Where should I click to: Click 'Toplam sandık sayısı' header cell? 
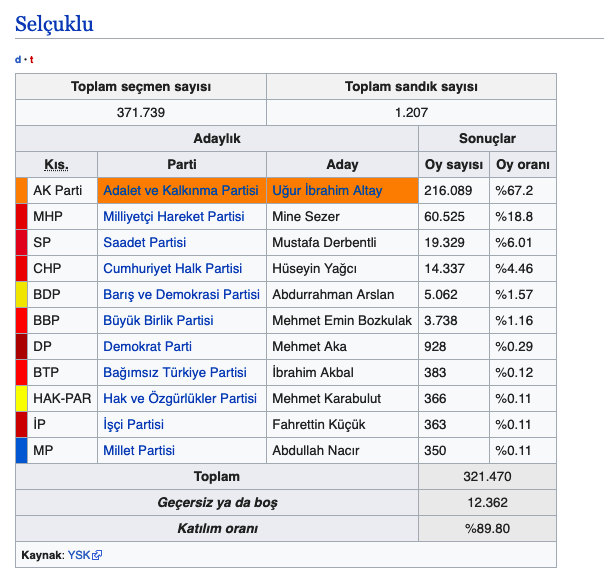click(x=411, y=87)
